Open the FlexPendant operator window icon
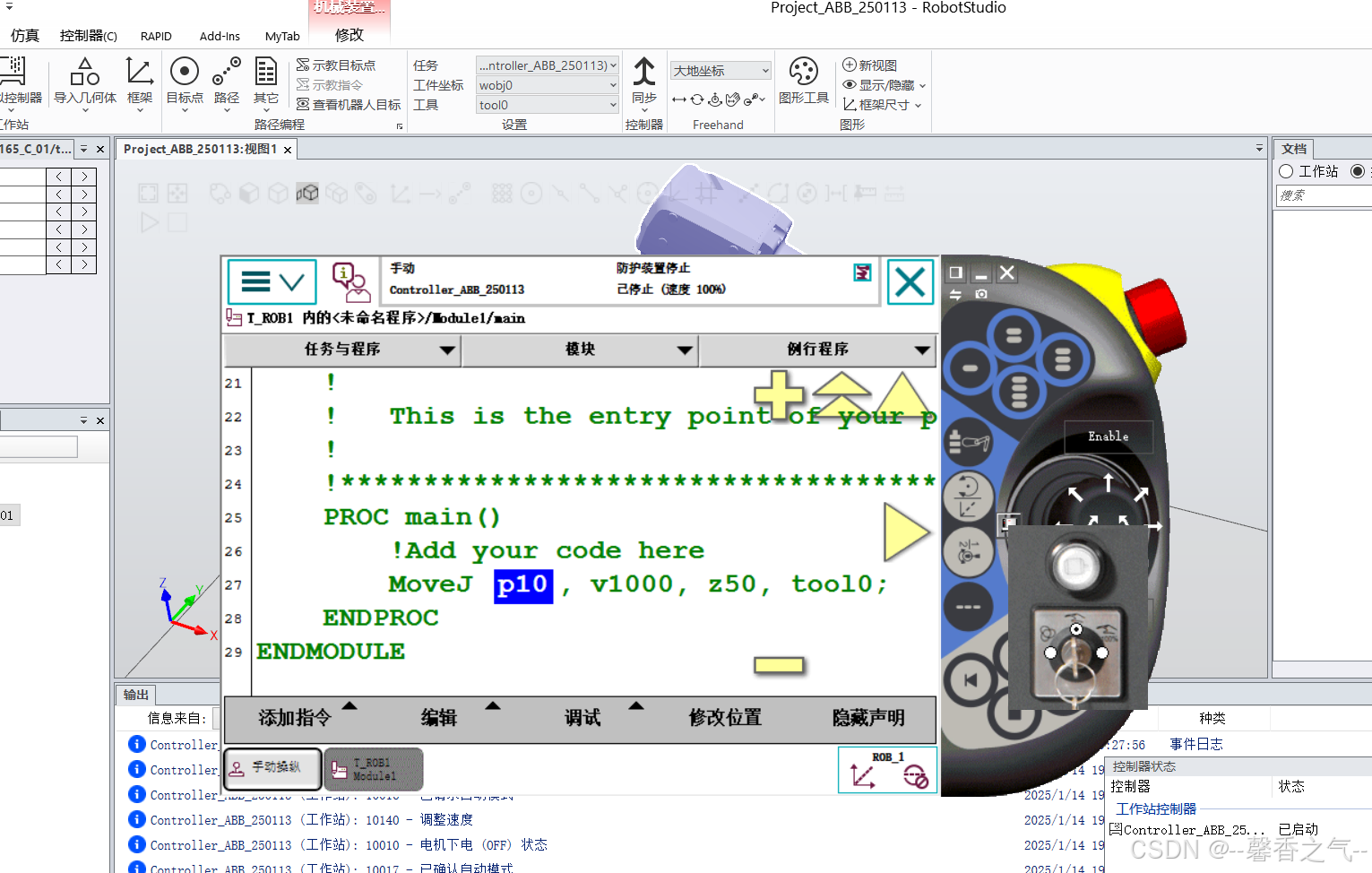1372x873 pixels. tap(351, 282)
